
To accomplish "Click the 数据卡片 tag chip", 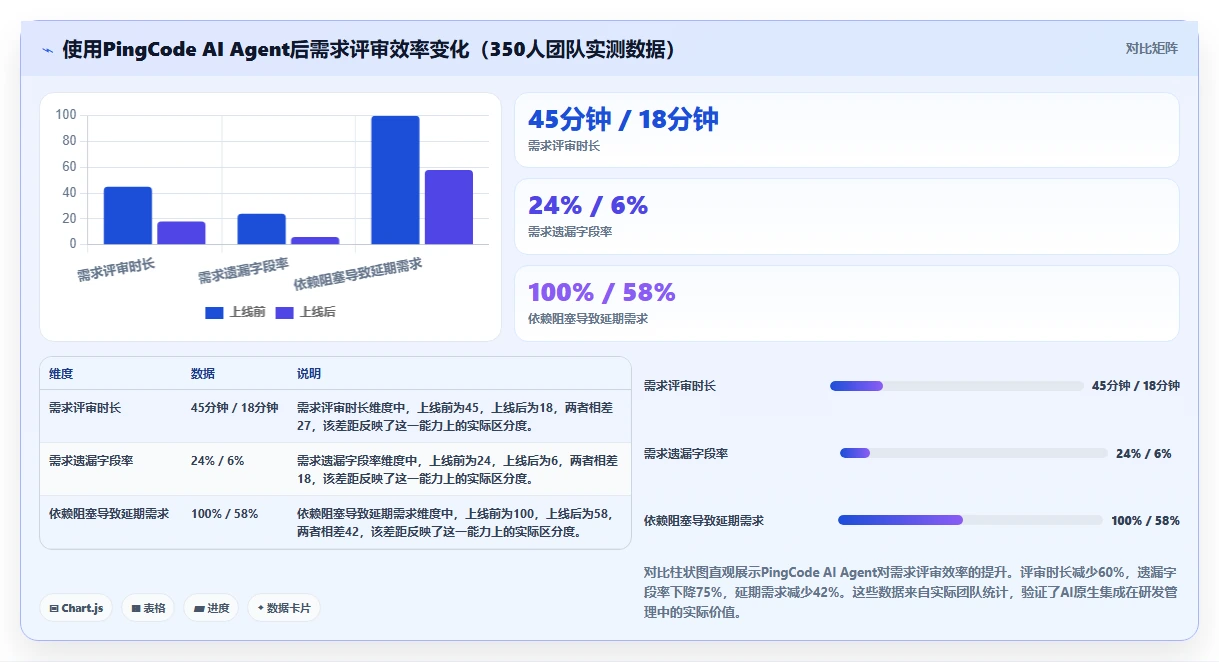I will point(284,608).
